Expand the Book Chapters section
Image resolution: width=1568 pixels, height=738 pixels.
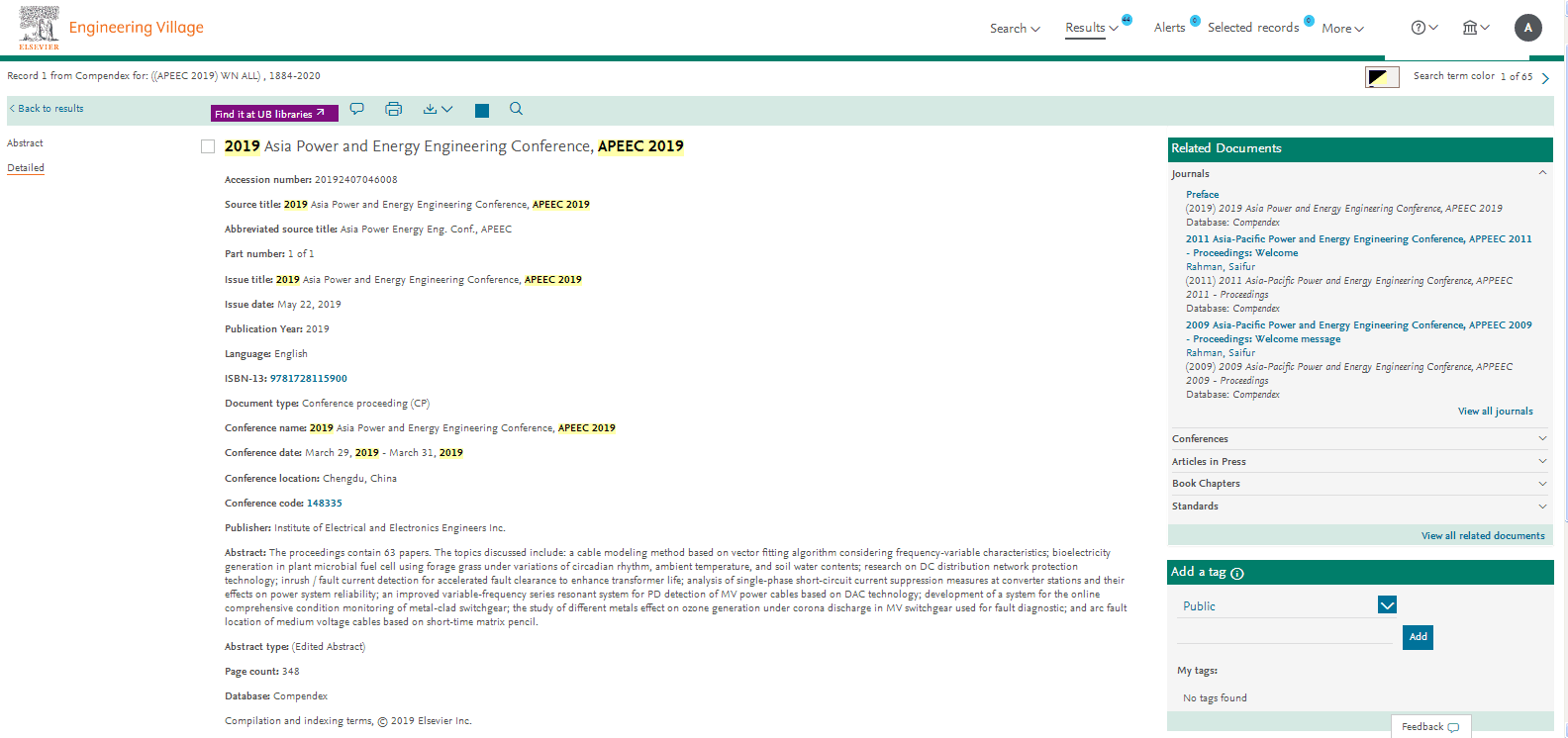1542,484
